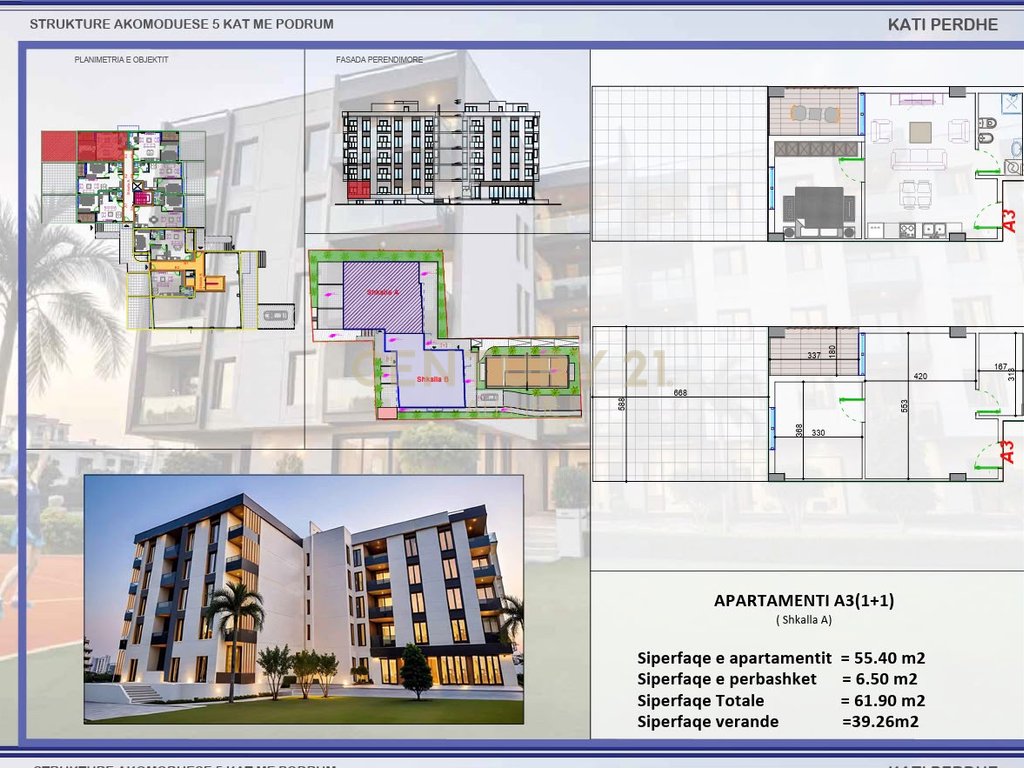Viewport: 1024px width, 768px height.
Task: Click the "553" room length dimension
Action: tap(904, 406)
